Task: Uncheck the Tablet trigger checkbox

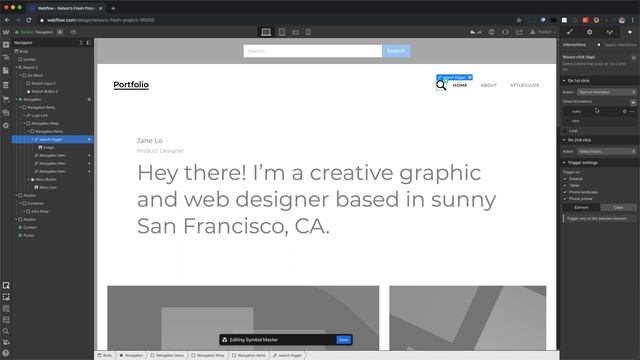Action: tap(565, 185)
